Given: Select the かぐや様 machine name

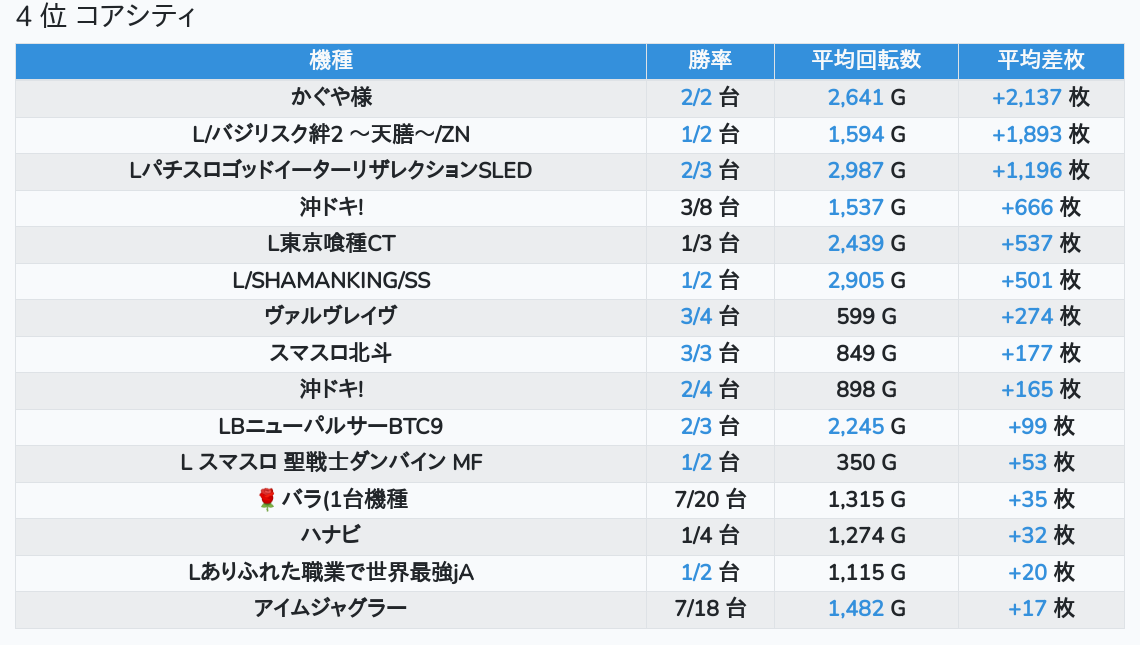Looking at the screenshot, I should (332, 97).
